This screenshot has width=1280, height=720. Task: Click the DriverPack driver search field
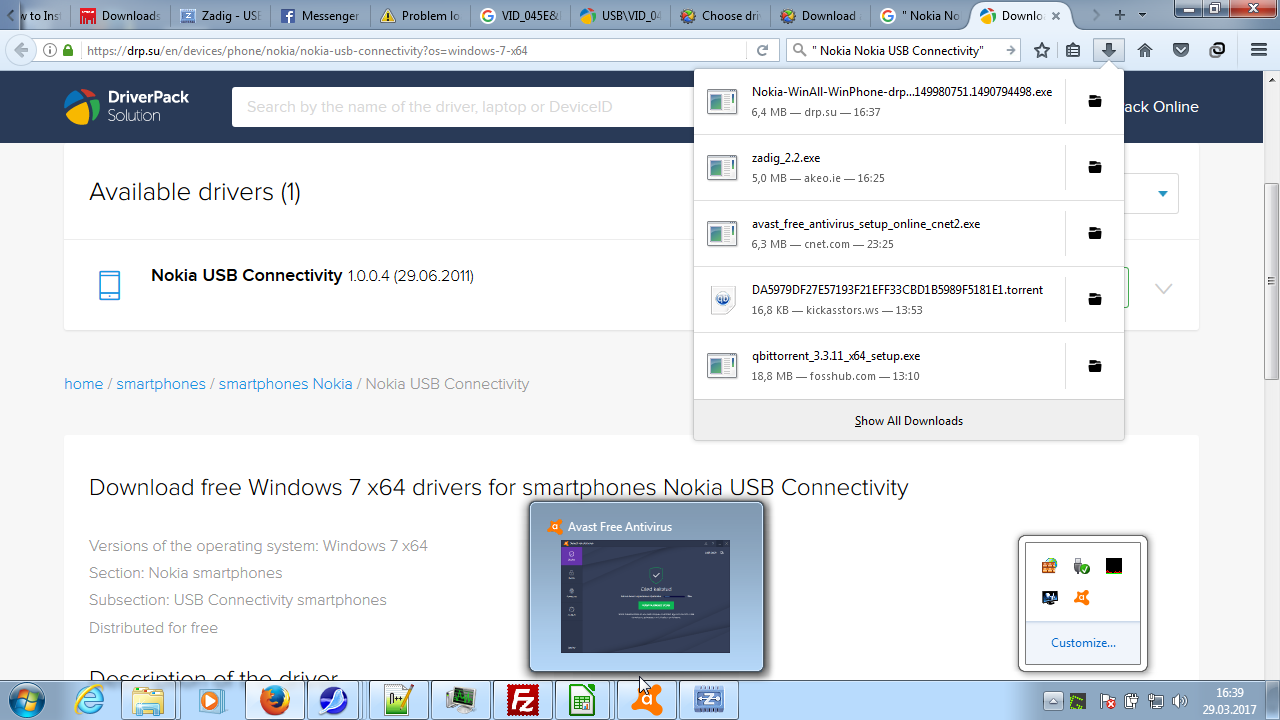tap(462, 107)
